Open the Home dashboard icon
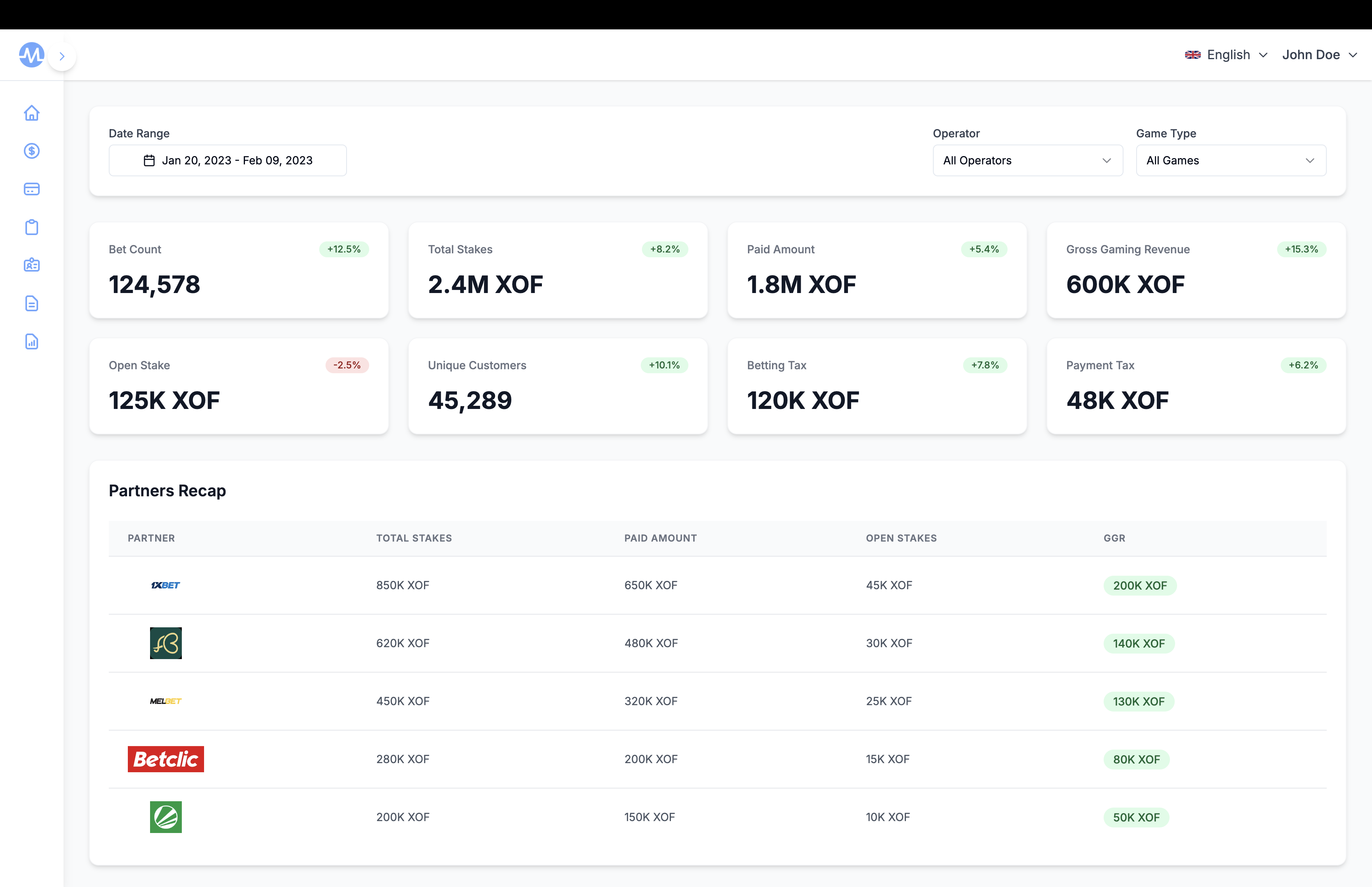1372x887 pixels. coord(32,113)
